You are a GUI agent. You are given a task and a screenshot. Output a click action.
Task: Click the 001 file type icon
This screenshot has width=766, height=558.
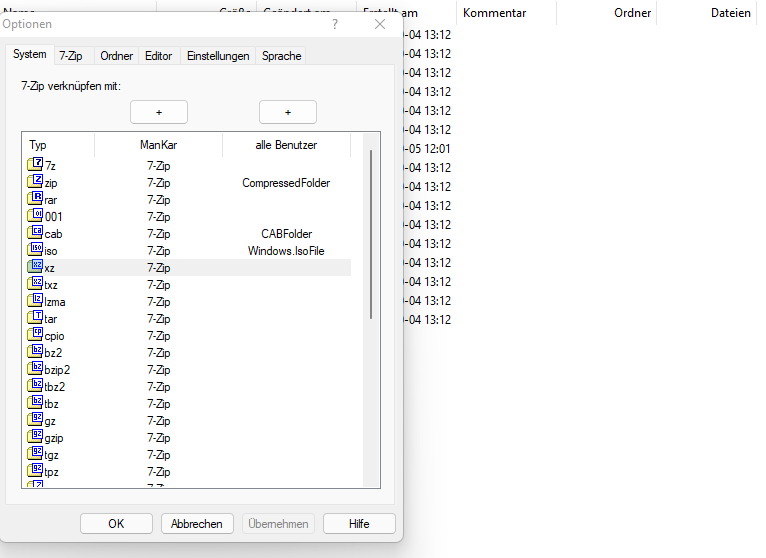pos(35,215)
